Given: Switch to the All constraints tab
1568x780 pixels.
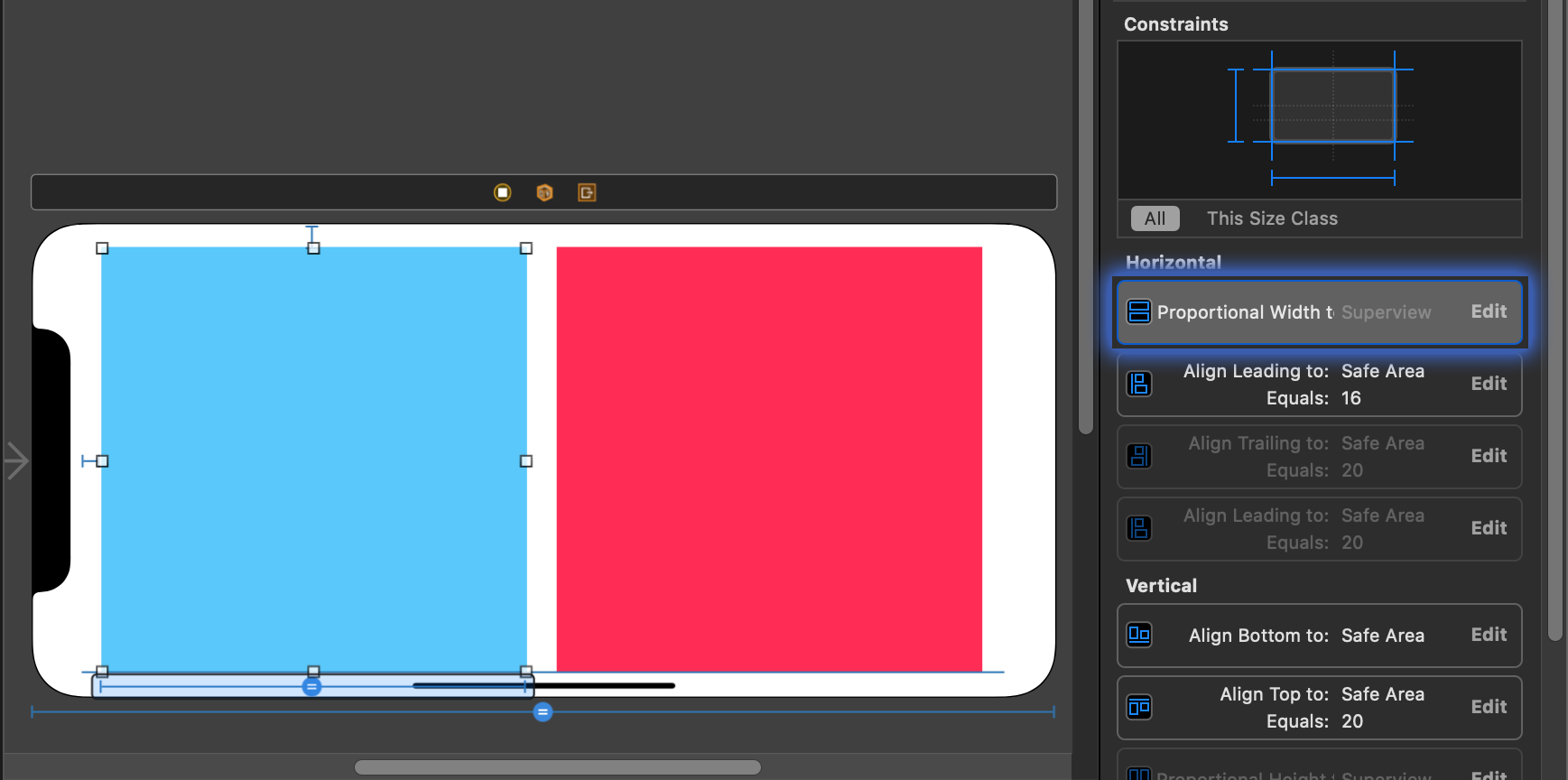Looking at the screenshot, I should pyautogui.click(x=1155, y=218).
